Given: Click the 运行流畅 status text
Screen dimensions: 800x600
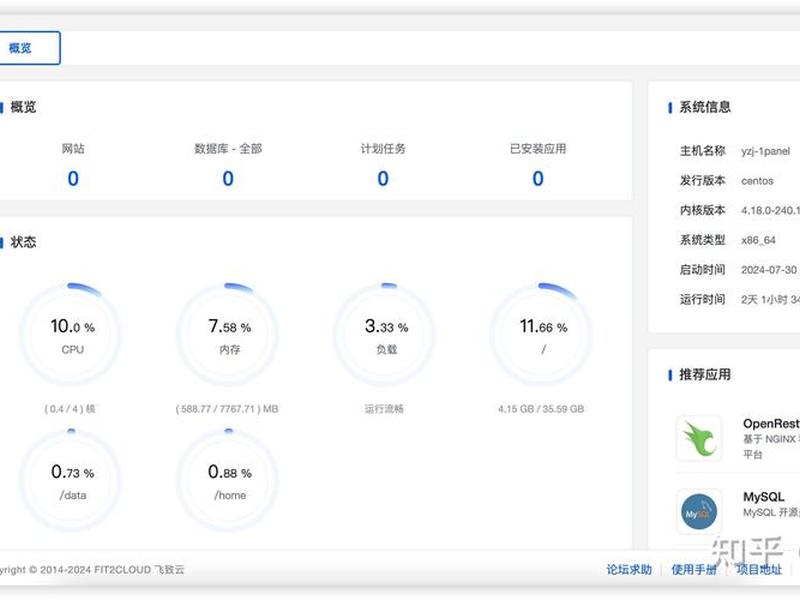Looking at the screenshot, I should 384,409.
